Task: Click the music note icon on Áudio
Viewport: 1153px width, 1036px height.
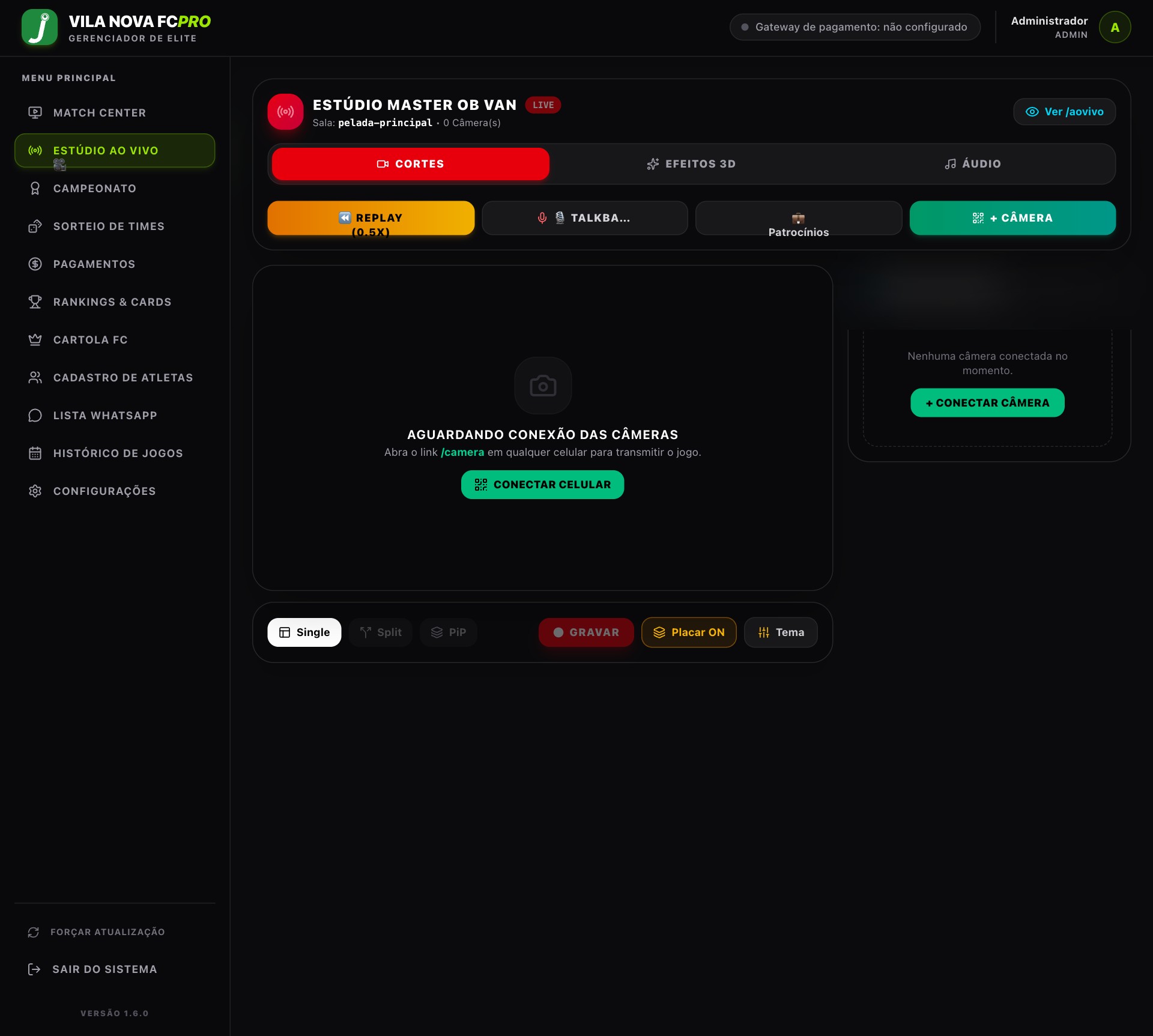Action: click(x=950, y=164)
